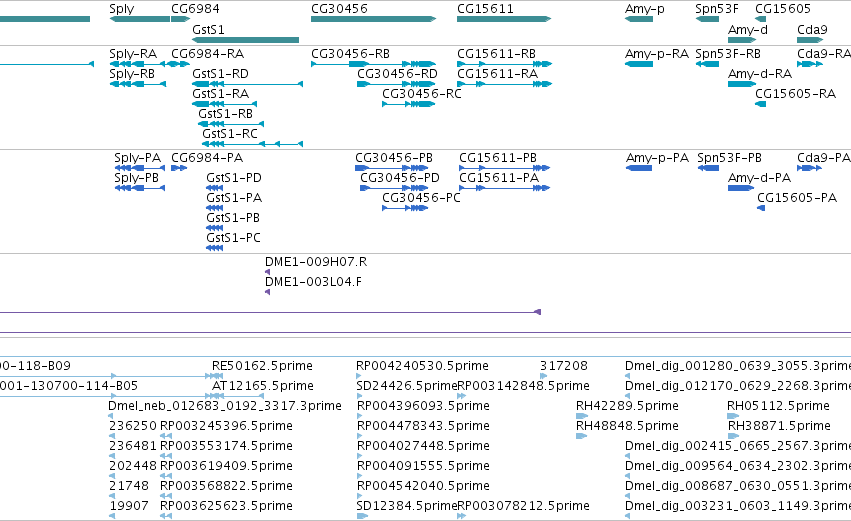The height and width of the screenshot is (521, 851).
Task: Click the CG15611-PA protein label
Action: coord(499,178)
